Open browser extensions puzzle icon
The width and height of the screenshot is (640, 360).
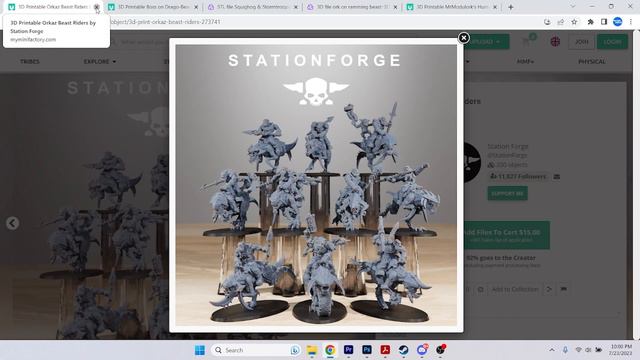coord(590,22)
